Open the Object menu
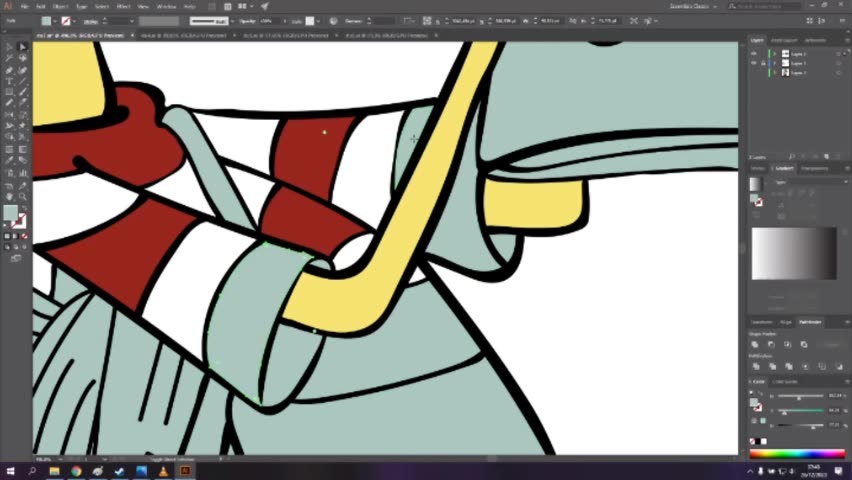 [60, 7]
